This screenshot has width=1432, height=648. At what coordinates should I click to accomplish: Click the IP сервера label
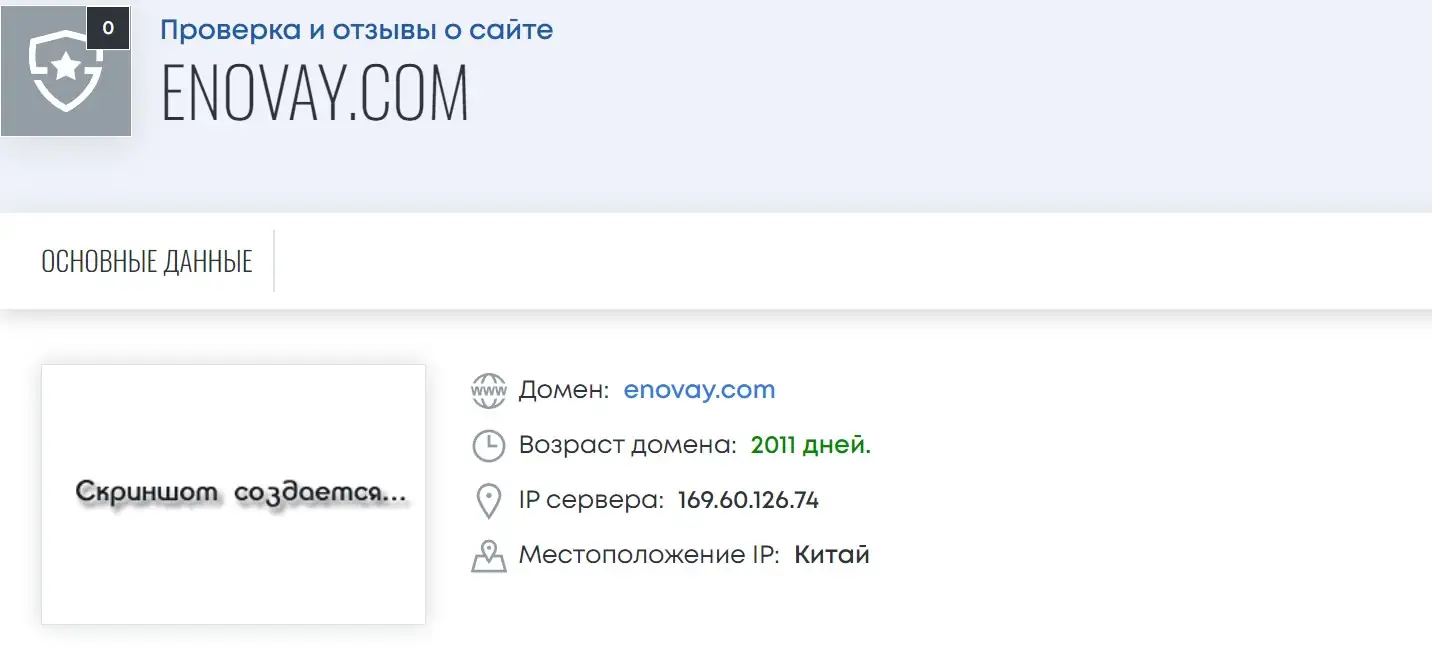[x=590, y=500]
